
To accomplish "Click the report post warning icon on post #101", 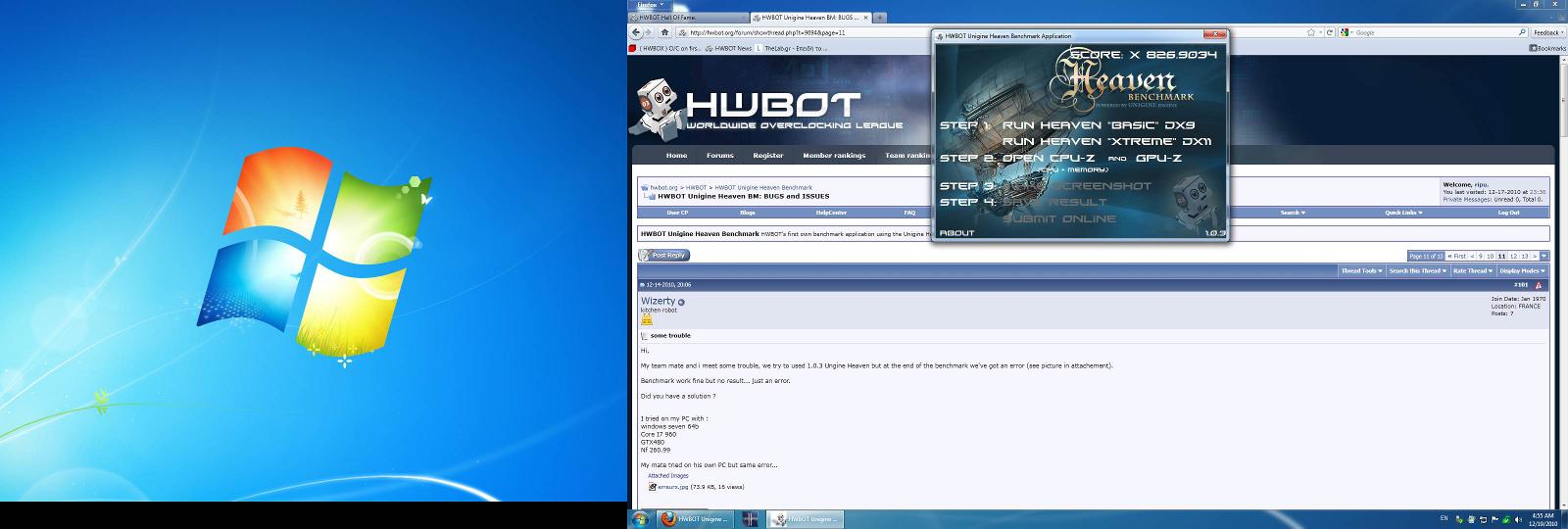I will click(x=1539, y=285).
